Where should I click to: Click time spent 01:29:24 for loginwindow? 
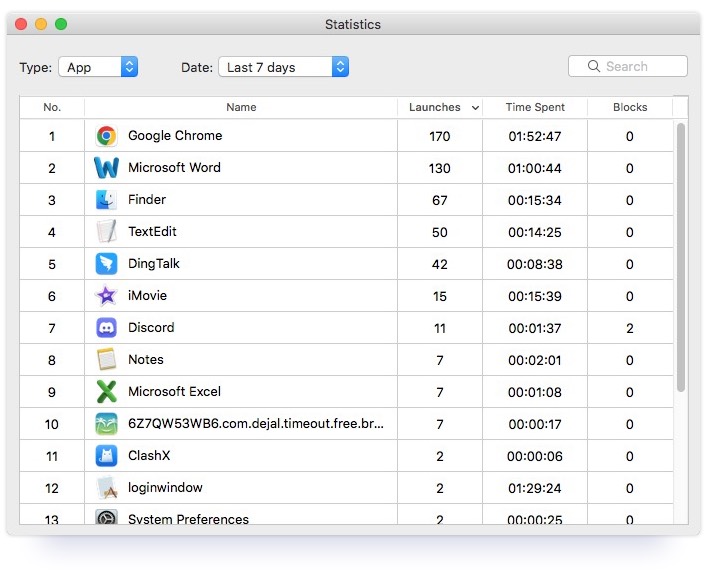[x=535, y=489]
